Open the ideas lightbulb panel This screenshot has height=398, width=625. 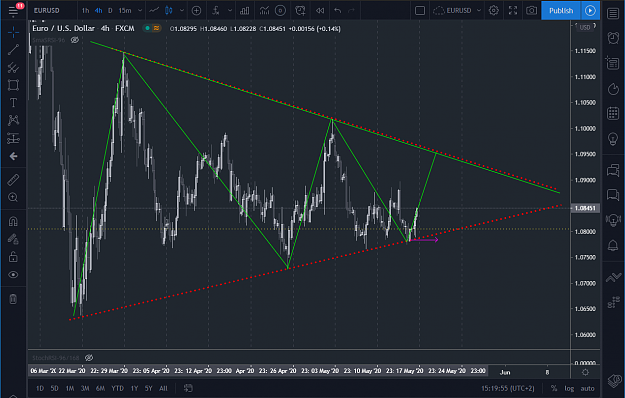coord(613,139)
